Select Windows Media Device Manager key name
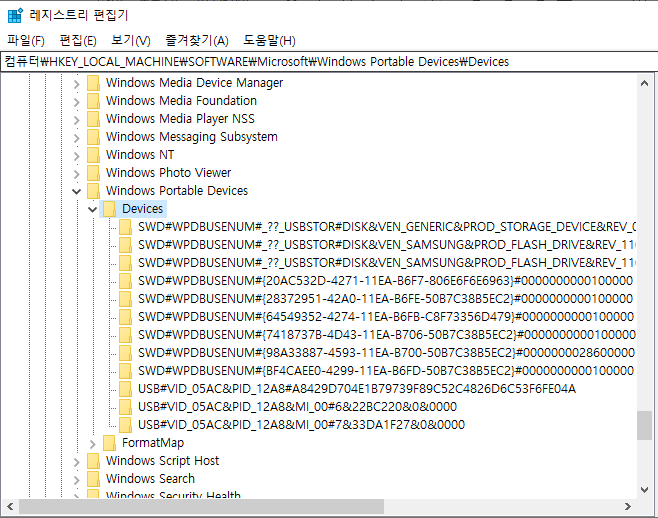This screenshot has height=518, width=658. tap(194, 83)
